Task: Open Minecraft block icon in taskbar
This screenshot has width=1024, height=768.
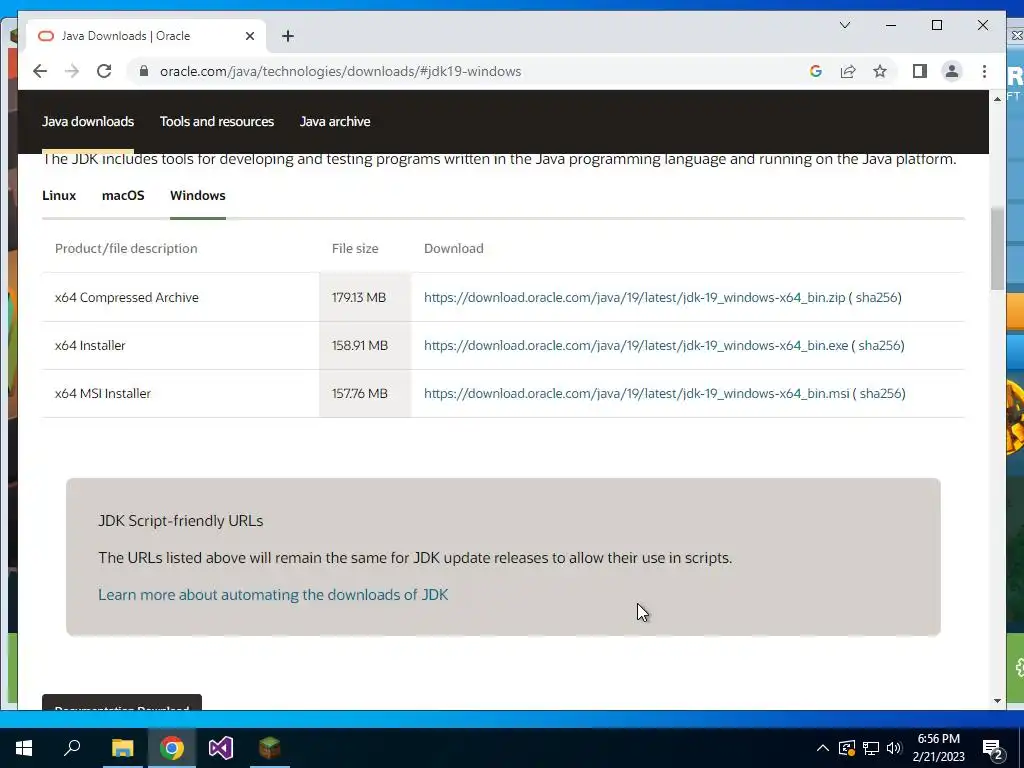Action: tap(270, 748)
